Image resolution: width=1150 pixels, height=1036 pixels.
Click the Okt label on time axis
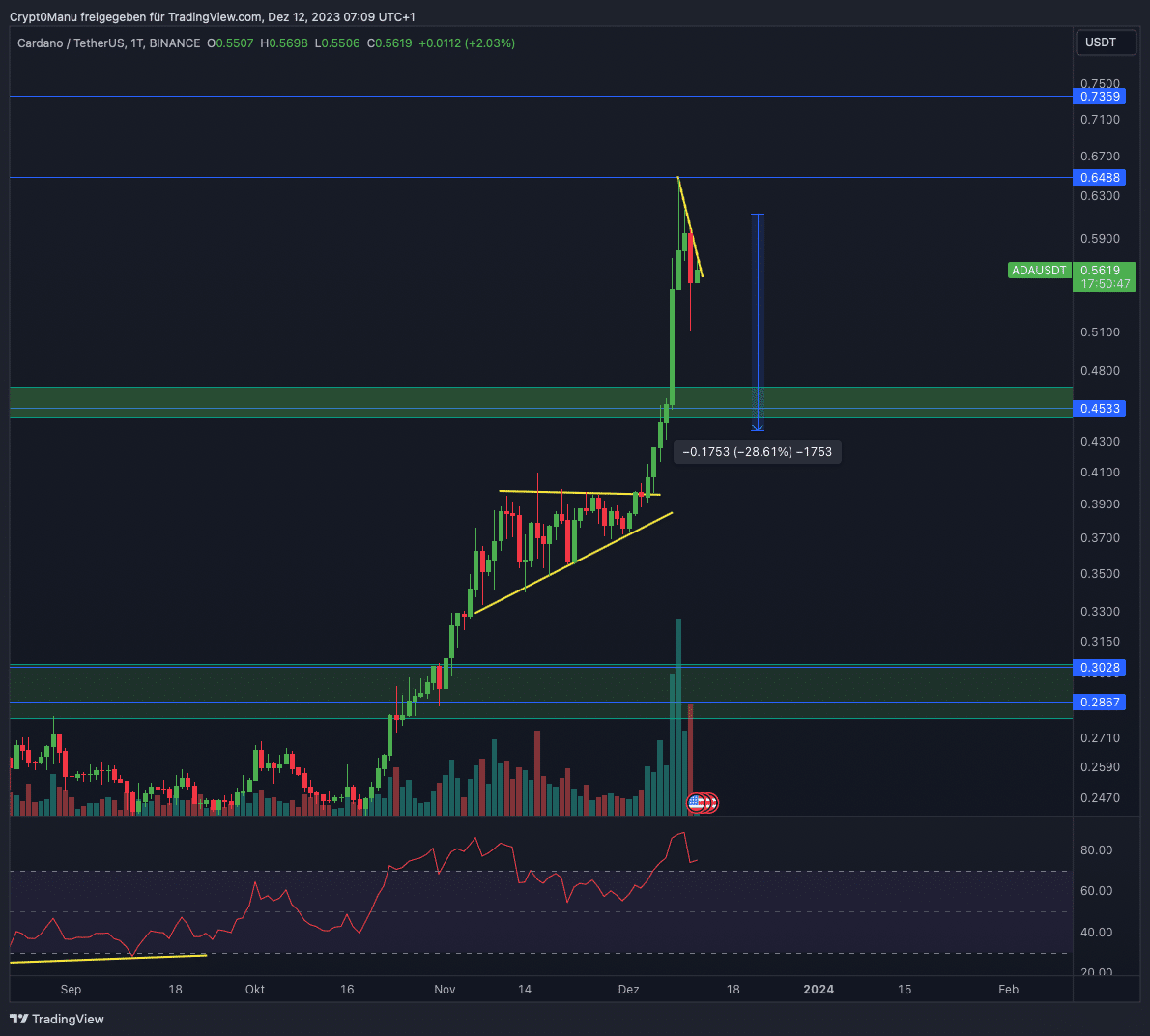click(x=254, y=989)
